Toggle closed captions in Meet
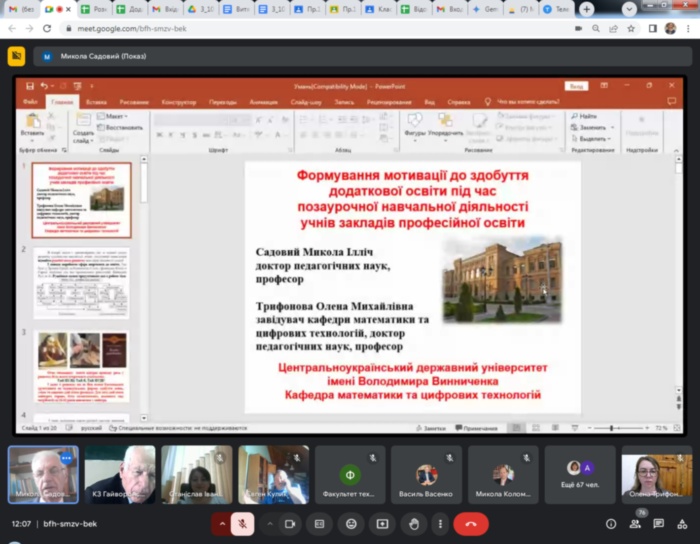700x544 pixels. (x=320, y=523)
